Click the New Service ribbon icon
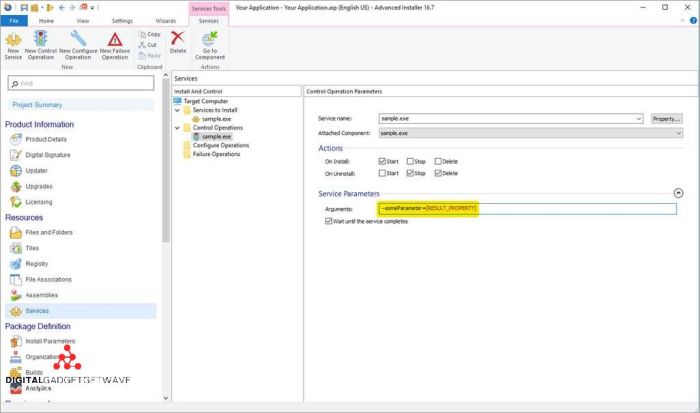Screen dimensions: 700x413 pyautogui.click(x=13, y=45)
